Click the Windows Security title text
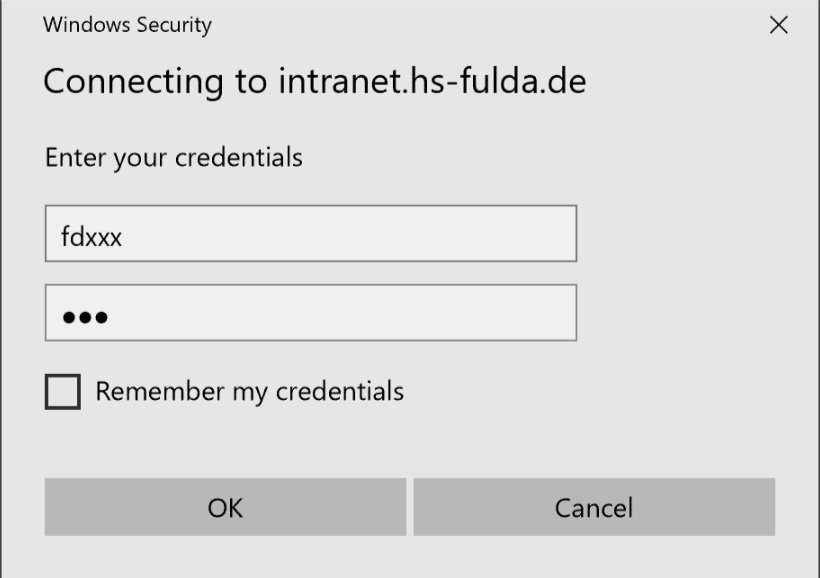This screenshot has width=820, height=578. pyautogui.click(x=127, y=25)
